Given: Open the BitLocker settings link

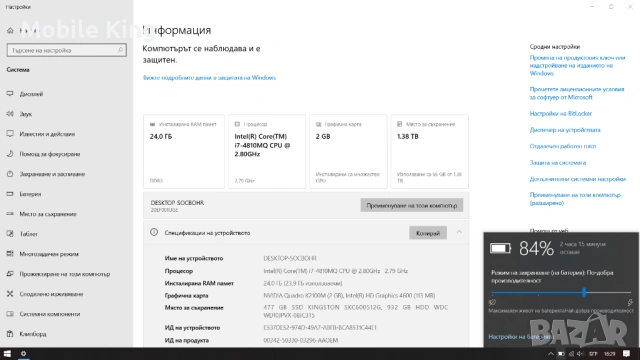Looking at the screenshot, I should coord(560,113).
